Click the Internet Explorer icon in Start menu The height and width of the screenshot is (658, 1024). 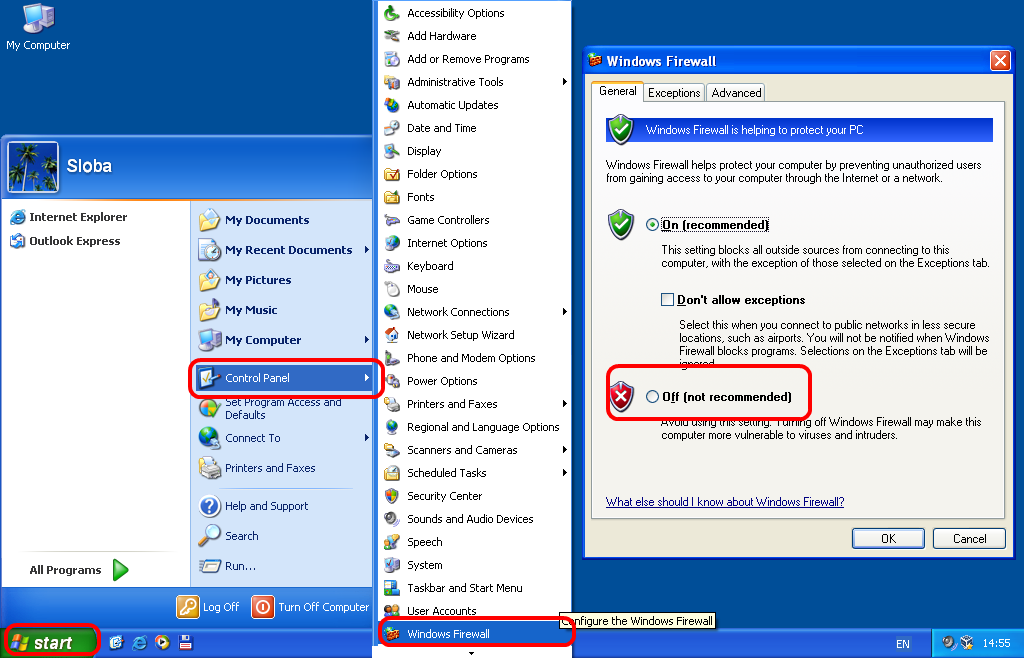pyautogui.click(x=18, y=217)
